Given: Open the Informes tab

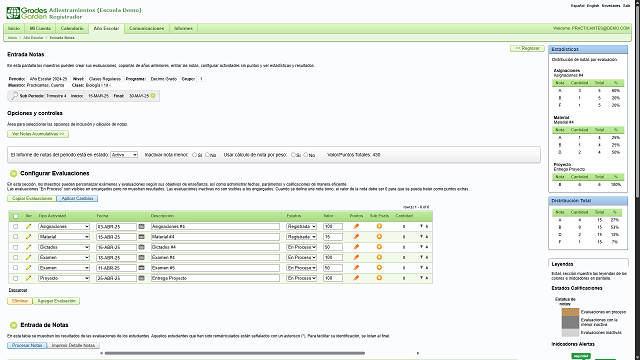Looking at the screenshot, I should tap(183, 29).
